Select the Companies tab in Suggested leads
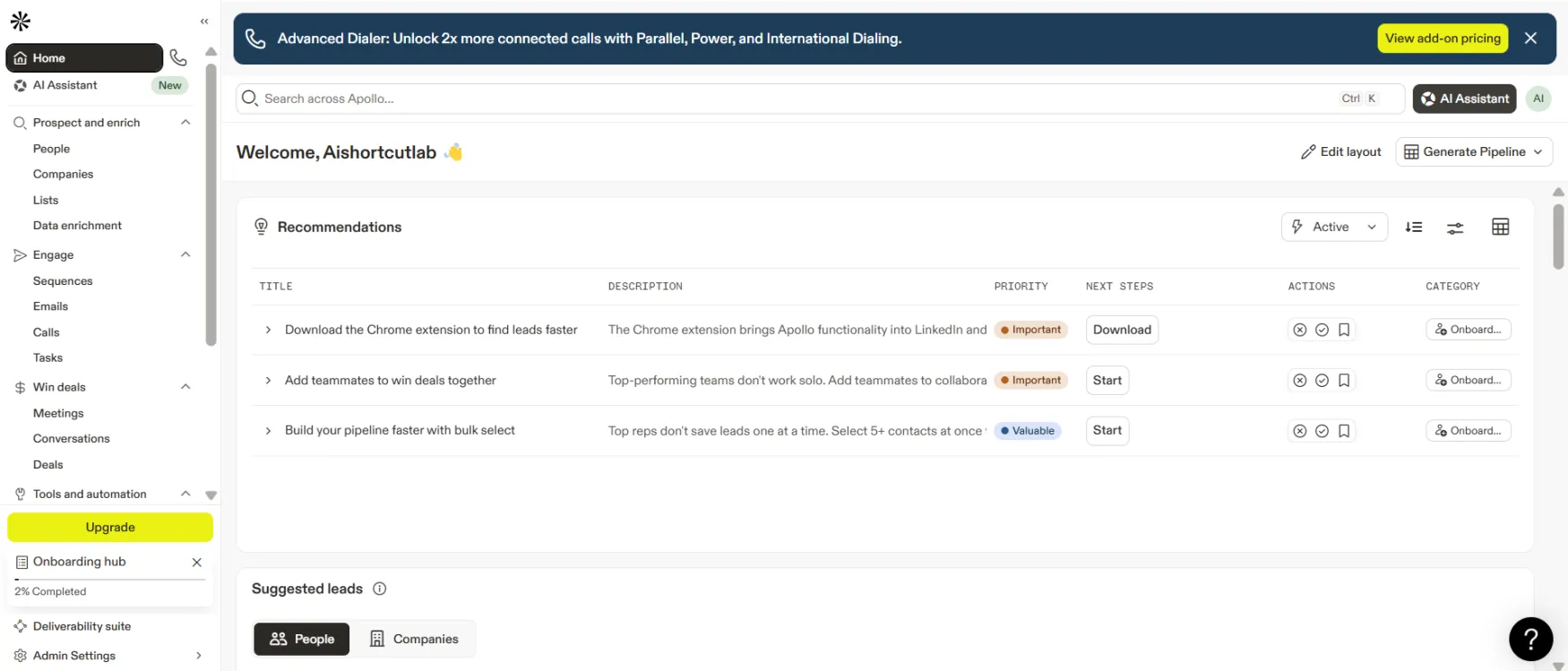The width and height of the screenshot is (1568, 671). click(x=414, y=639)
